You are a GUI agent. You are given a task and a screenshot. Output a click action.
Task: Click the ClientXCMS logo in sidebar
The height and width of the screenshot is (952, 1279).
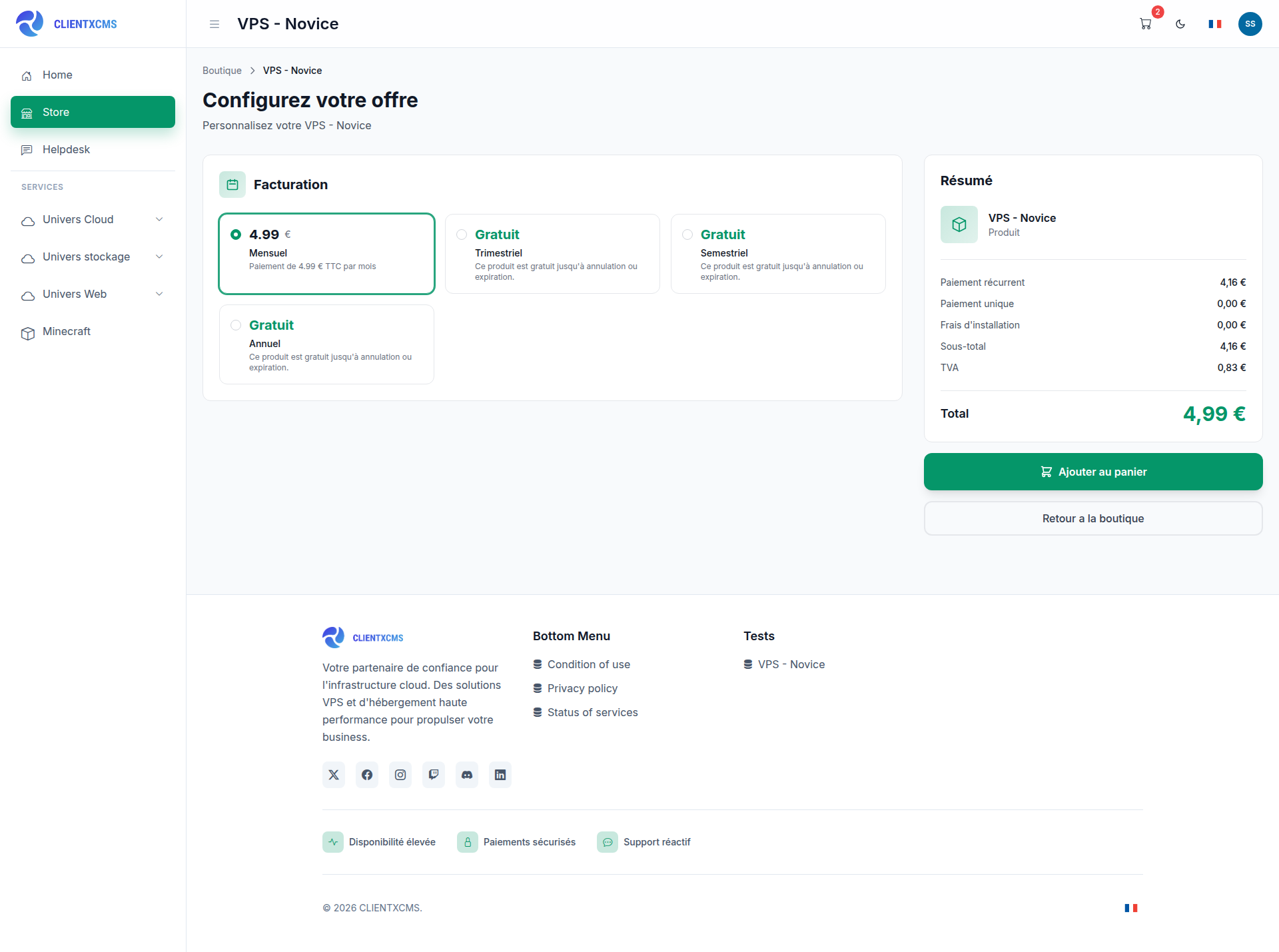click(67, 24)
